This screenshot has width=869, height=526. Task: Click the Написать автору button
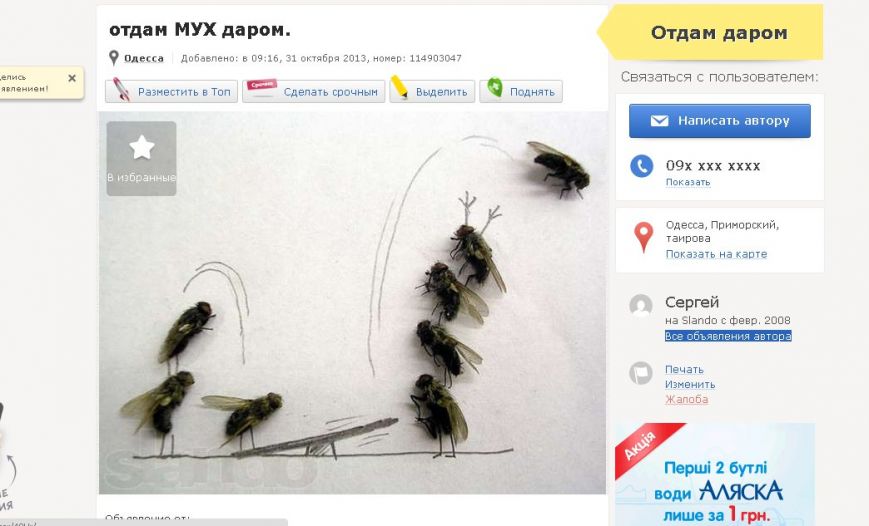(x=719, y=121)
